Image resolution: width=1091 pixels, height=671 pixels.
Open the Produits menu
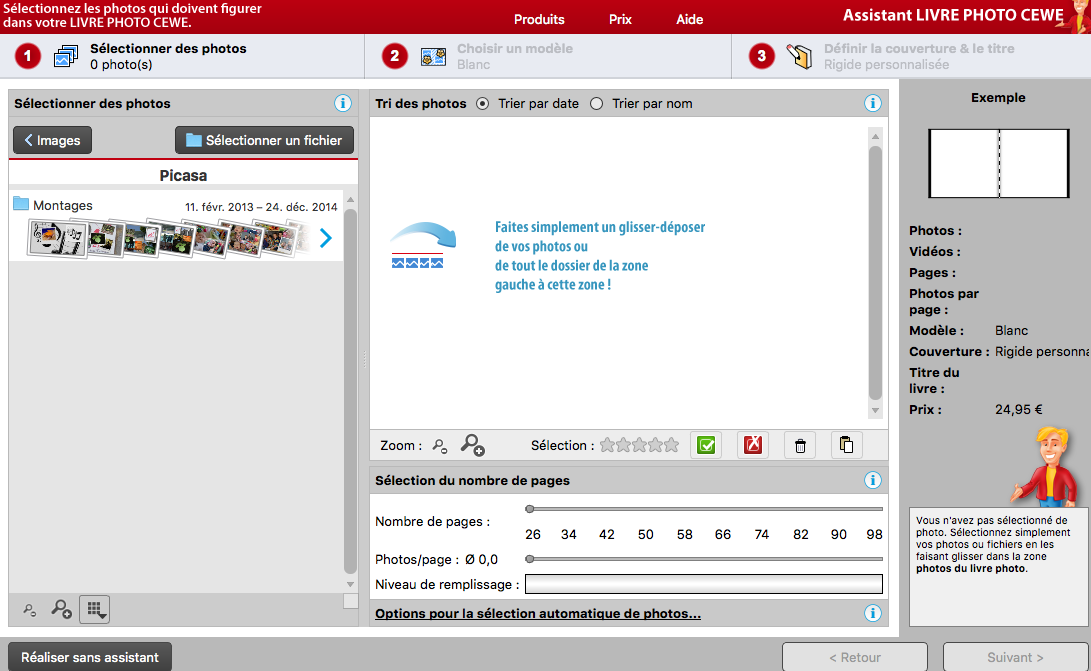point(539,19)
